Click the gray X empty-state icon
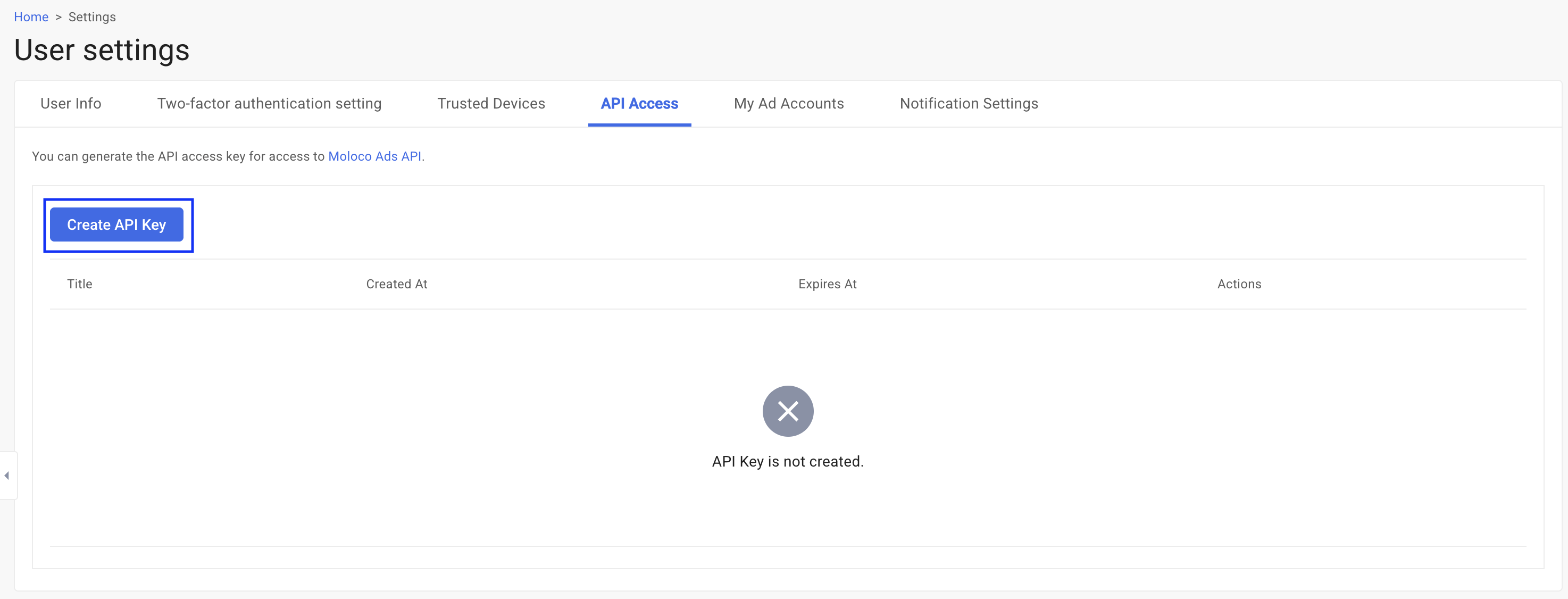 788,411
